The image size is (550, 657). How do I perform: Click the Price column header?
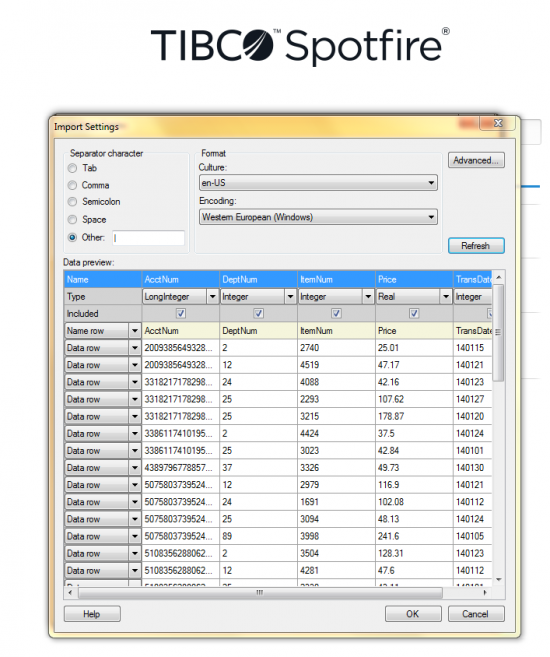tap(414, 279)
